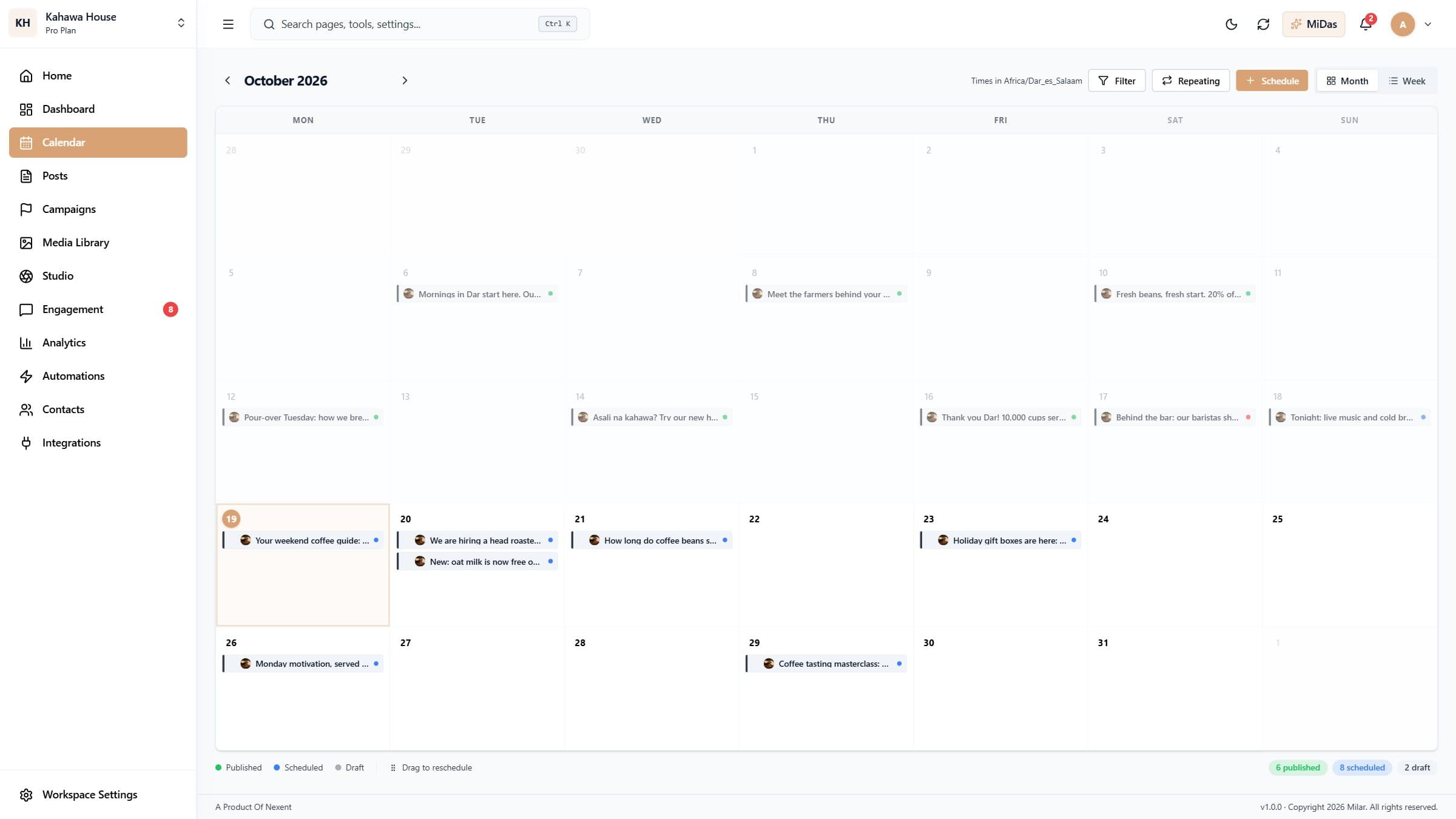Click the search pages input field
This screenshot has height=819, width=1456.
pos(420,24)
